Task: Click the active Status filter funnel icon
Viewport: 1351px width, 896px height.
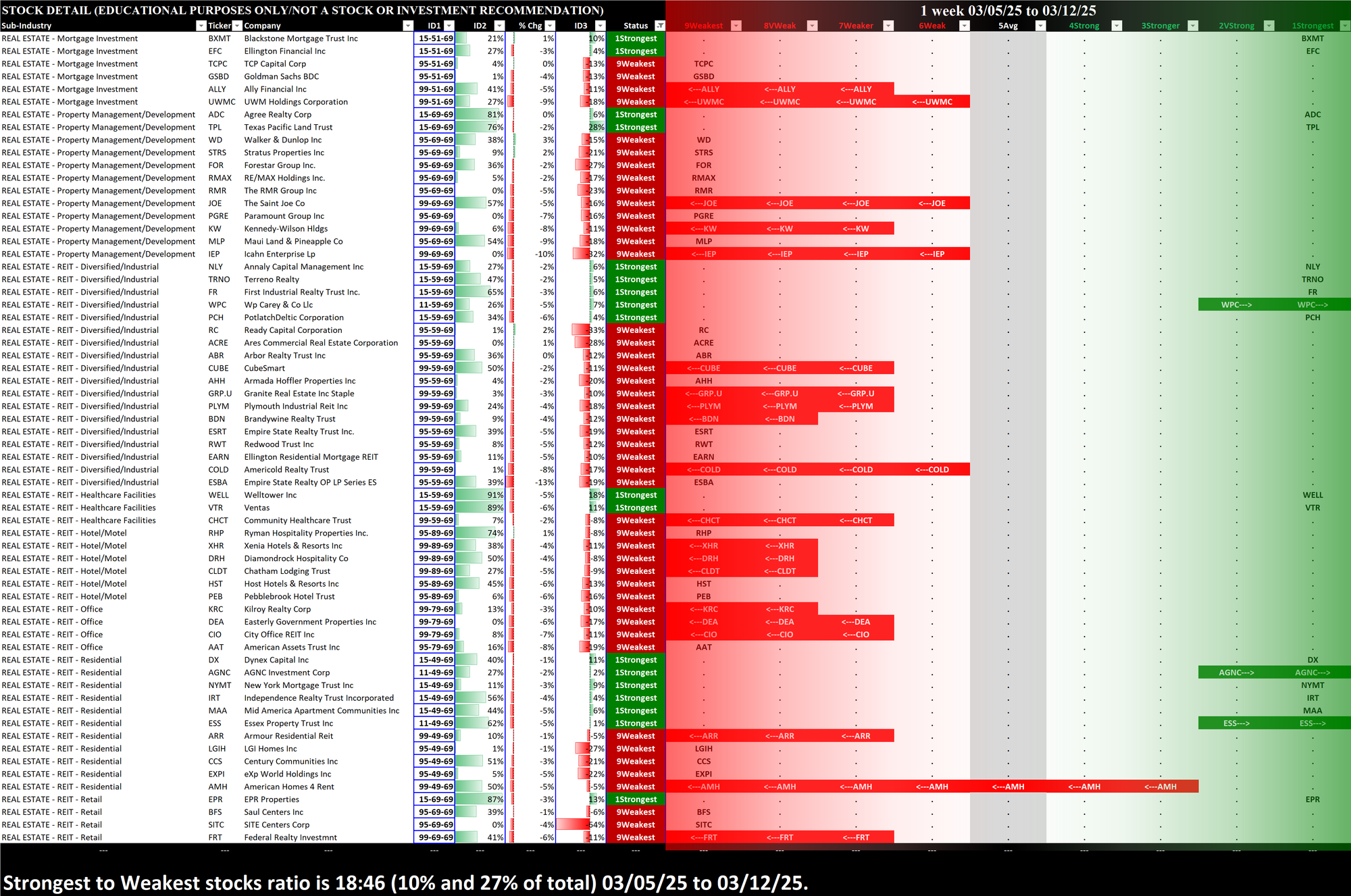Action: tap(660, 26)
